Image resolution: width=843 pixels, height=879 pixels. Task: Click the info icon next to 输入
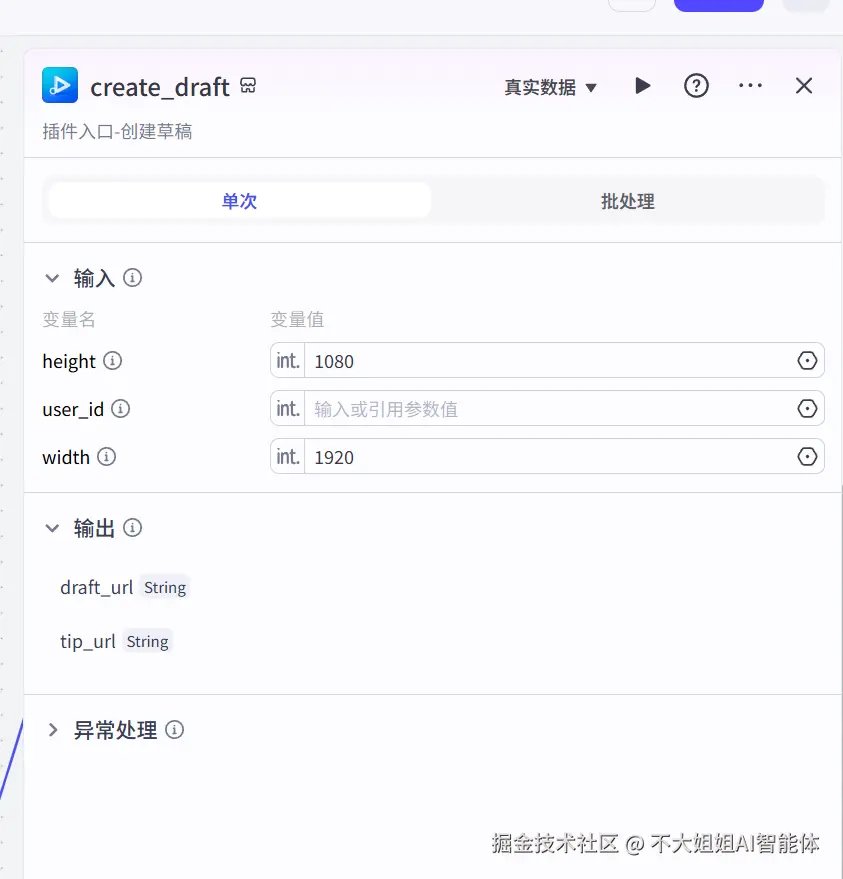tap(132, 278)
